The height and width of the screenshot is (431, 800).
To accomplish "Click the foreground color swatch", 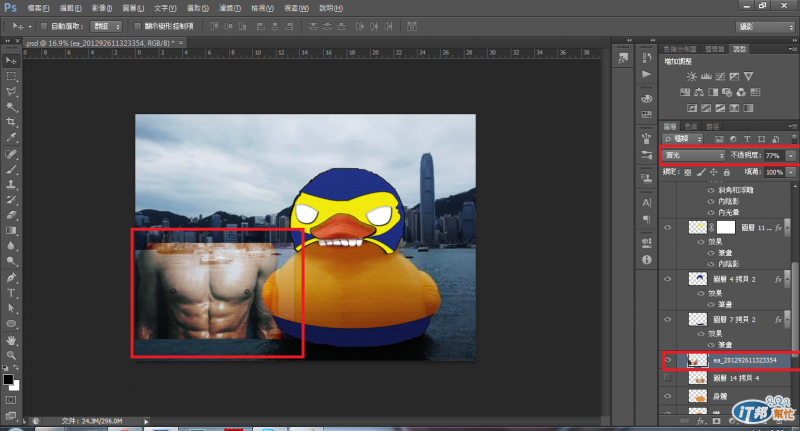I will (8, 379).
